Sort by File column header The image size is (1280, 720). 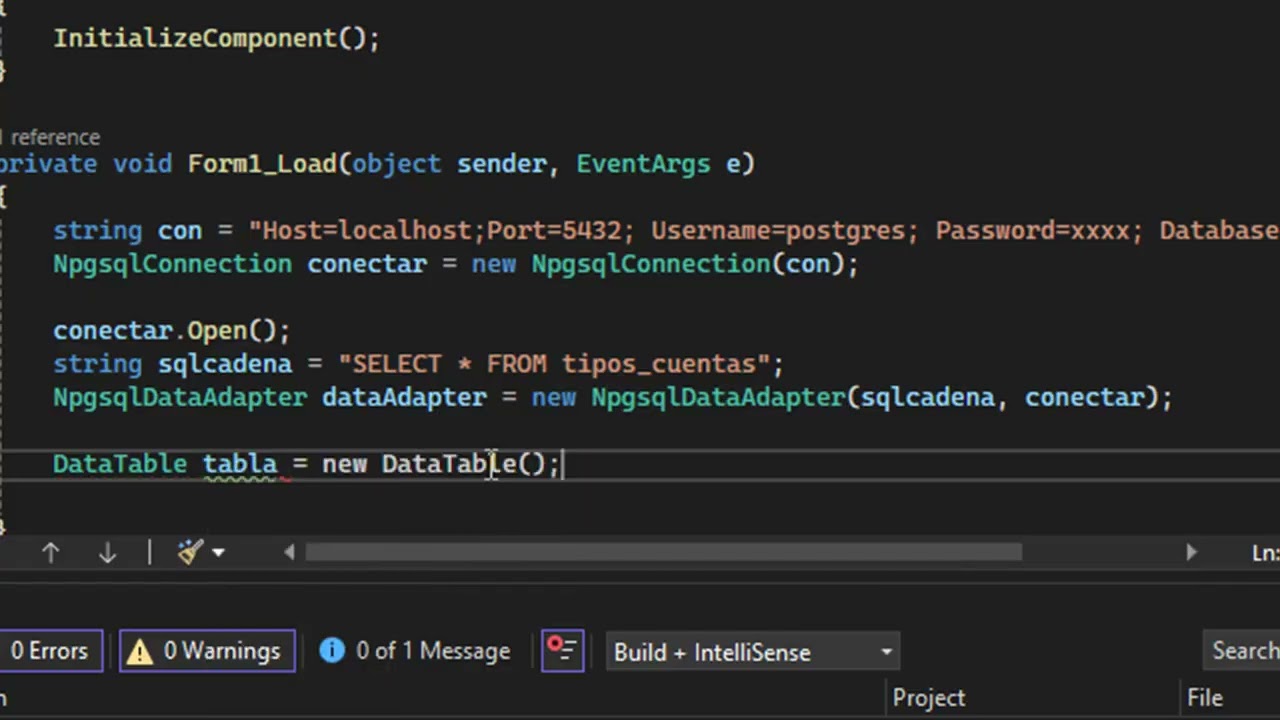pos(1205,698)
